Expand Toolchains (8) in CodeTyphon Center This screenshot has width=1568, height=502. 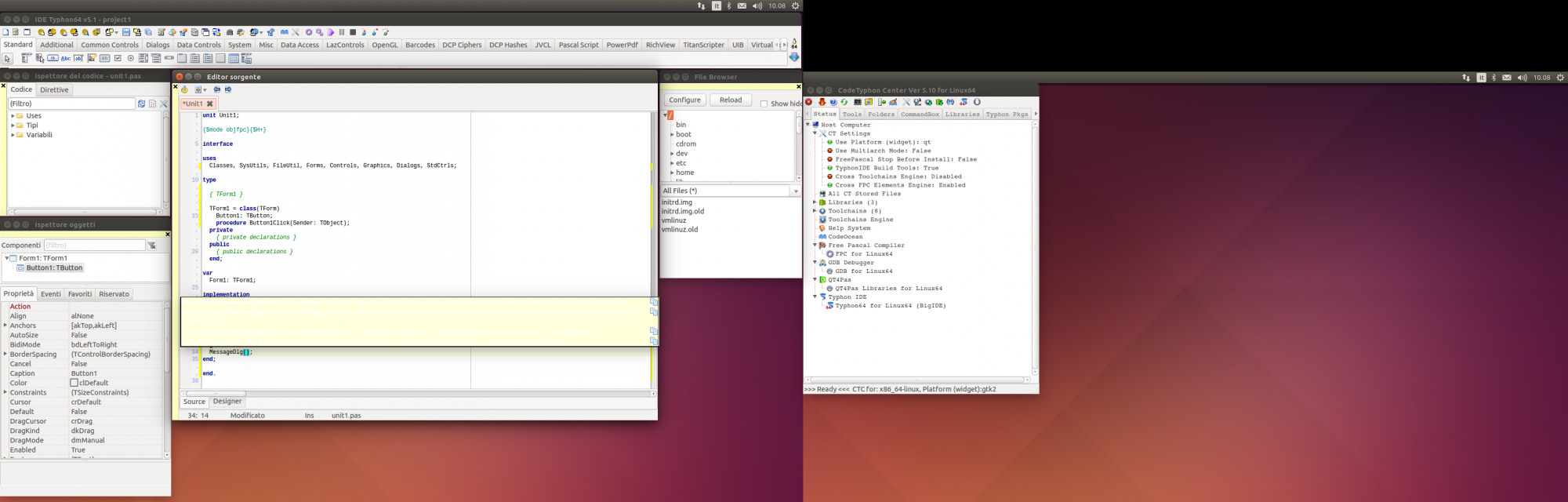pyautogui.click(x=815, y=211)
